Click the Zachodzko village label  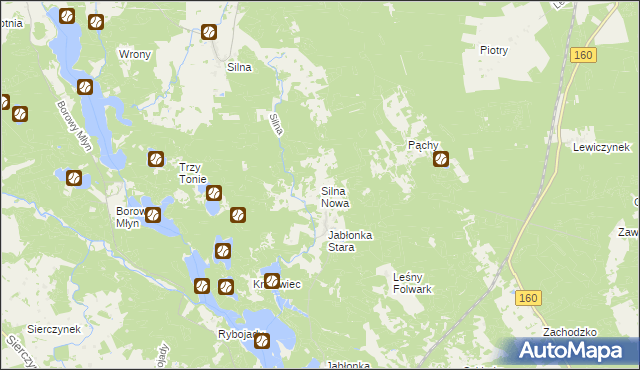(x=570, y=332)
